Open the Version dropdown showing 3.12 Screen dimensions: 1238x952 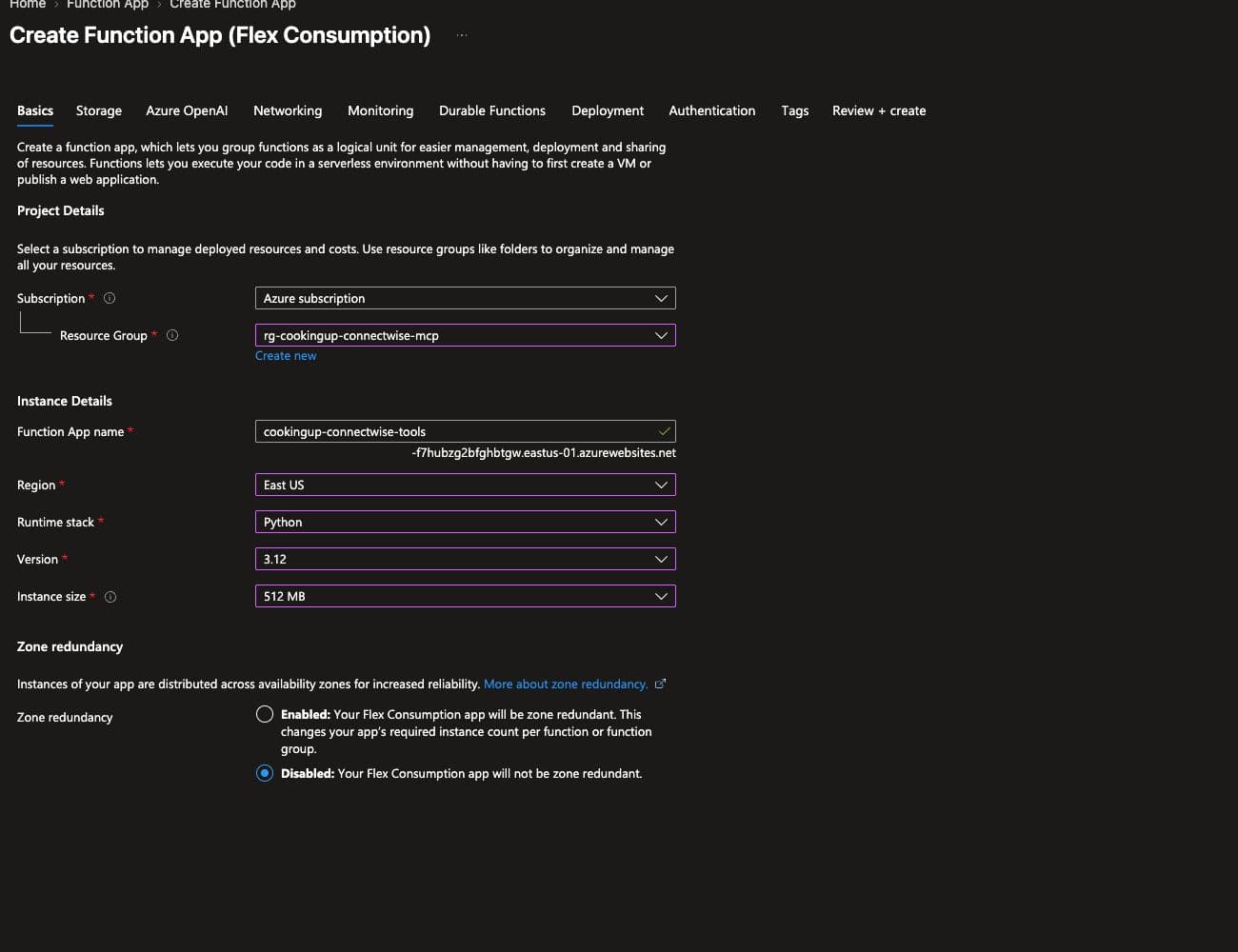465,559
